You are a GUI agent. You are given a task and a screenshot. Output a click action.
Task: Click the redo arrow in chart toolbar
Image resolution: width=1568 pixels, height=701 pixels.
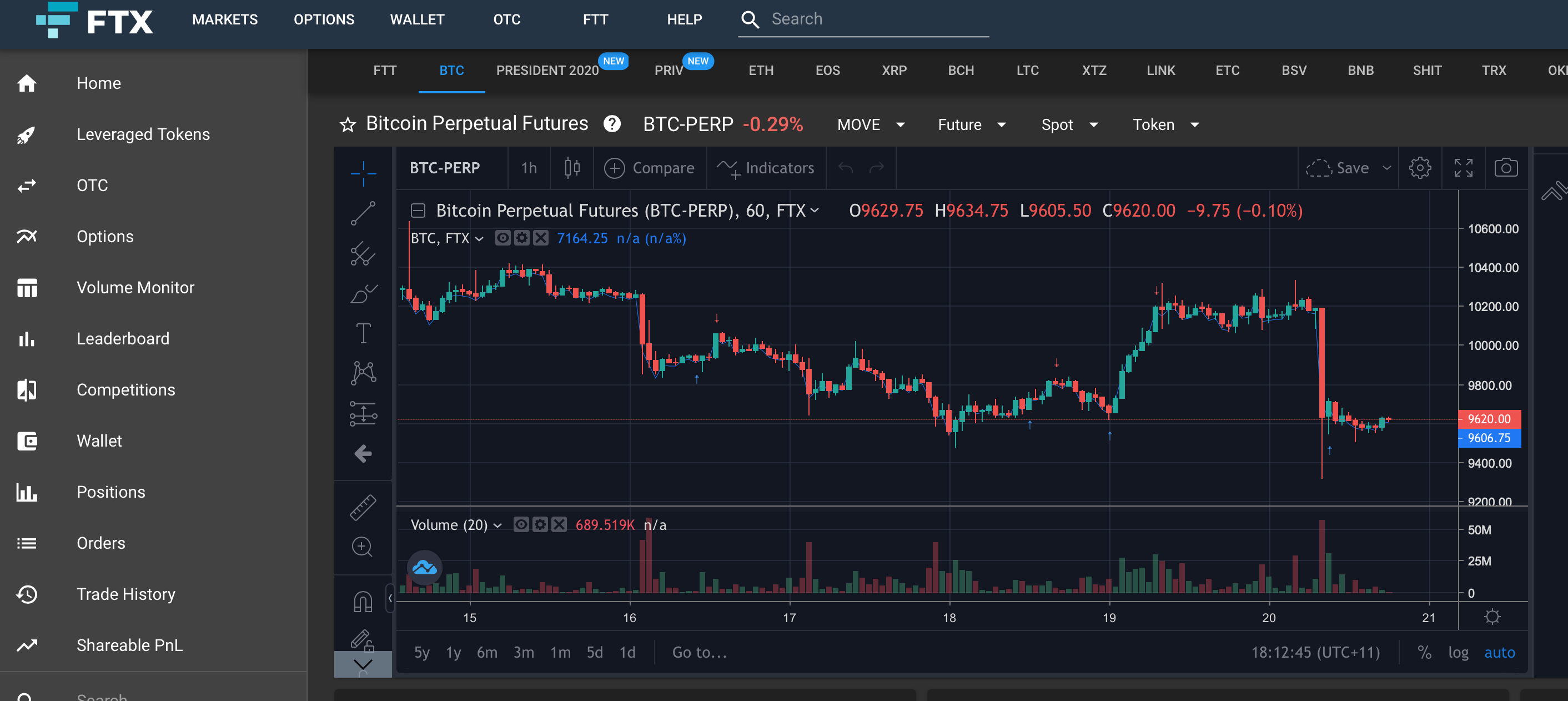point(877,168)
